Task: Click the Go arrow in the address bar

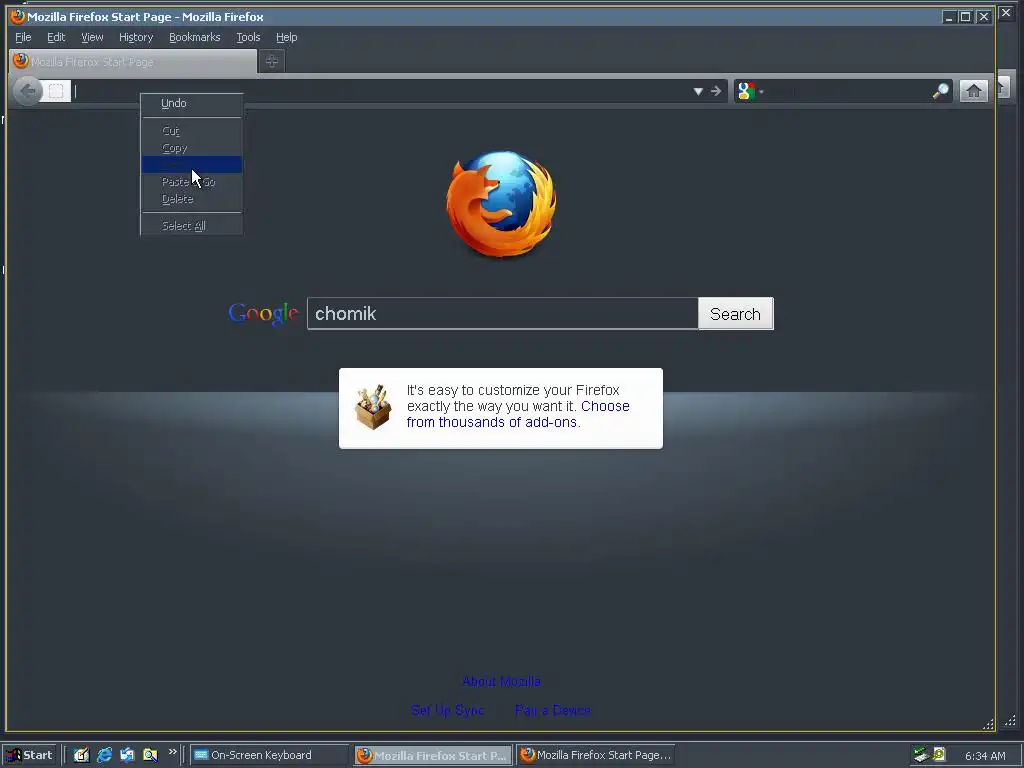Action: 716,91
